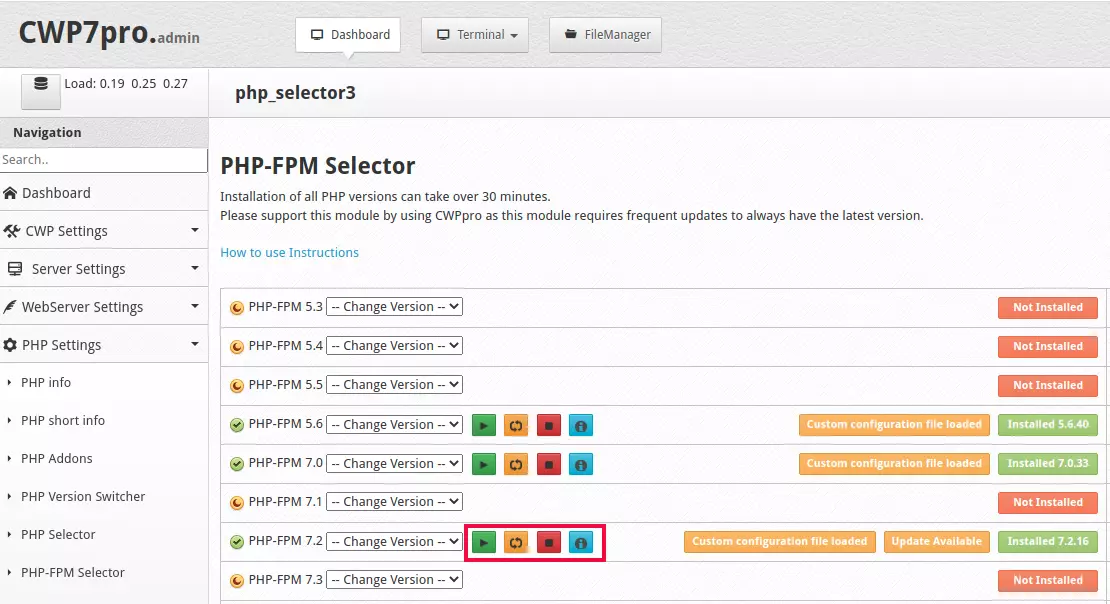Open Dashboard from the top navigation
The image size is (1110, 604).
(x=347, y=34)
